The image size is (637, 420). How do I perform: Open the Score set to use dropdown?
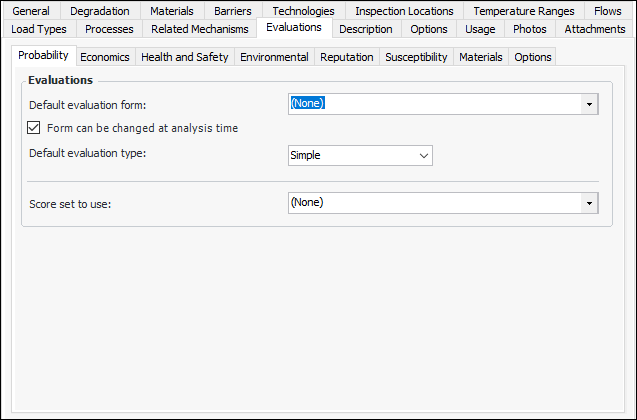point(589,203)
